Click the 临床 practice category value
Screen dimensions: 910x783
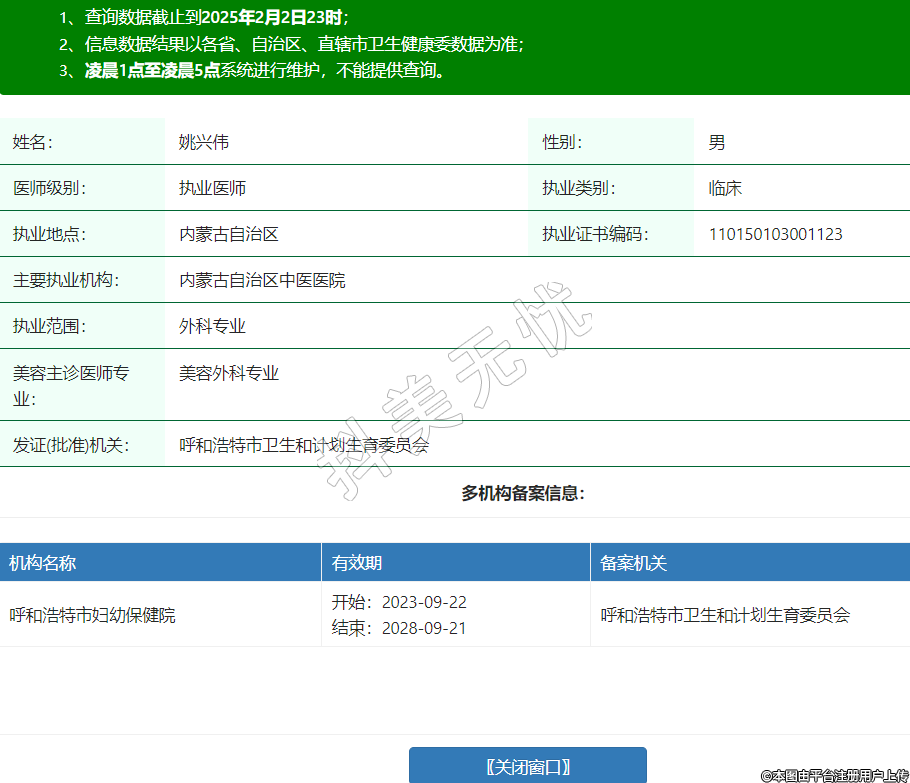tap(725, 188)
